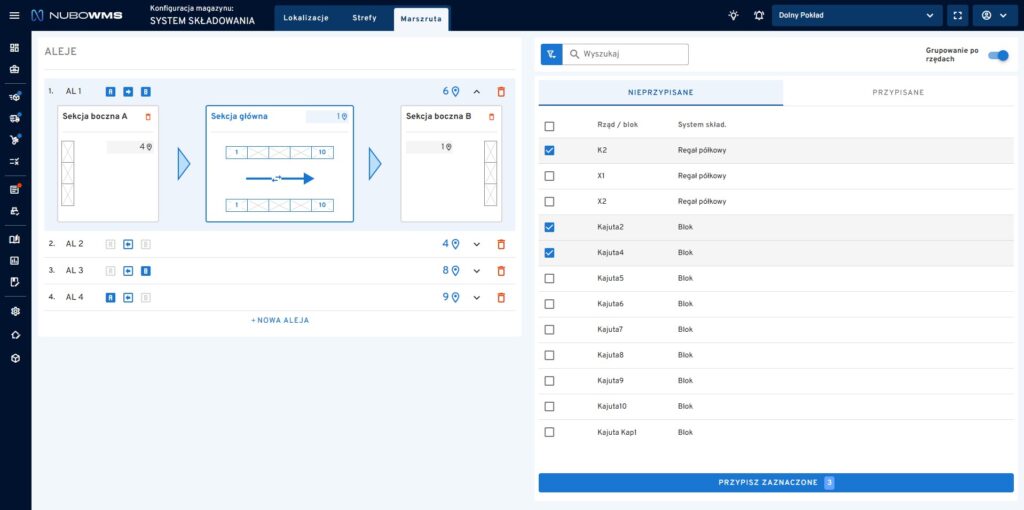Switch to the Lokalizacje tab
The height and width of the screenshot is (510, 1024).
tap(306, 18)
